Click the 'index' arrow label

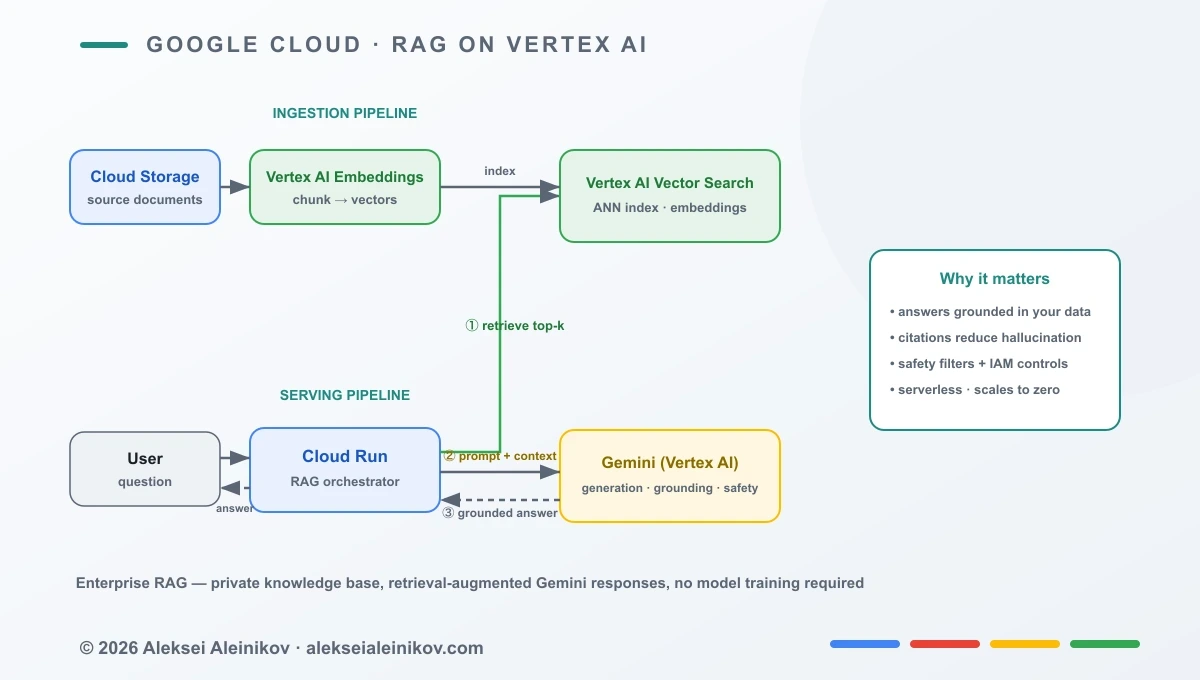[500, 171]
